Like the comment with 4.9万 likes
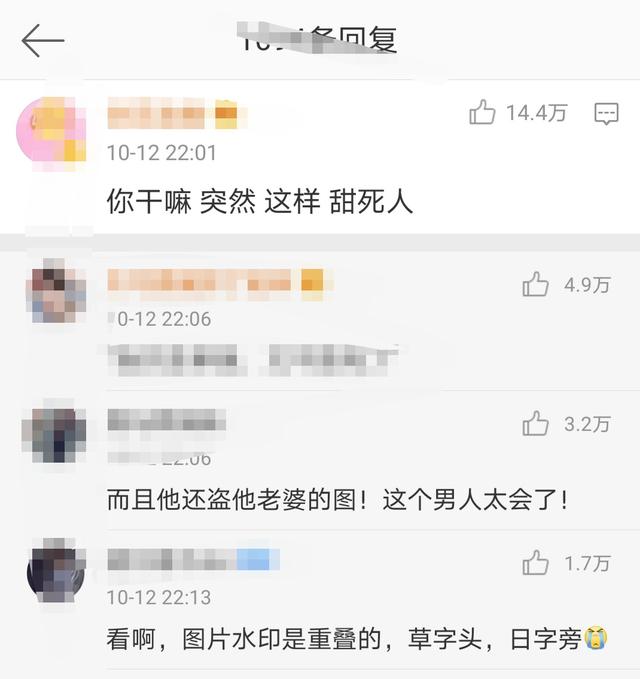Image resolution: width=640 pixels, height=679 pixels. point(536,284)
